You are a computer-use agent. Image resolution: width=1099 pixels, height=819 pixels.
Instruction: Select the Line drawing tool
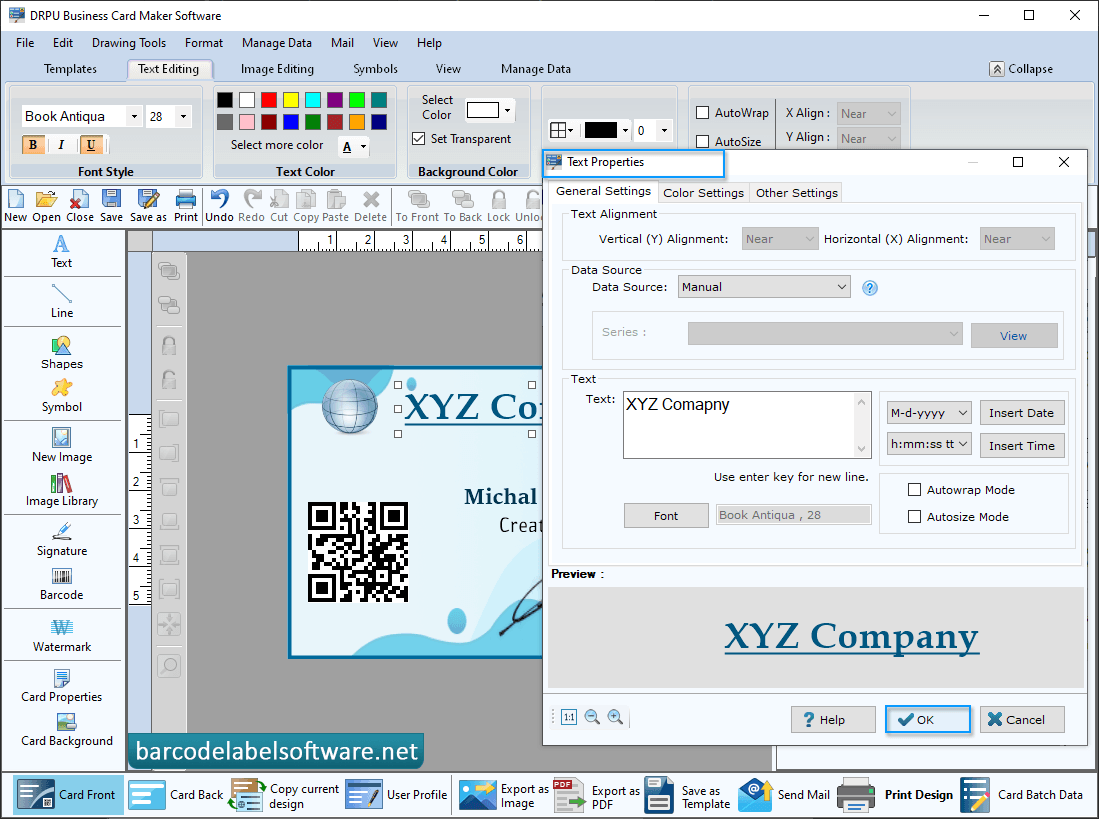(x=62, y=301)
